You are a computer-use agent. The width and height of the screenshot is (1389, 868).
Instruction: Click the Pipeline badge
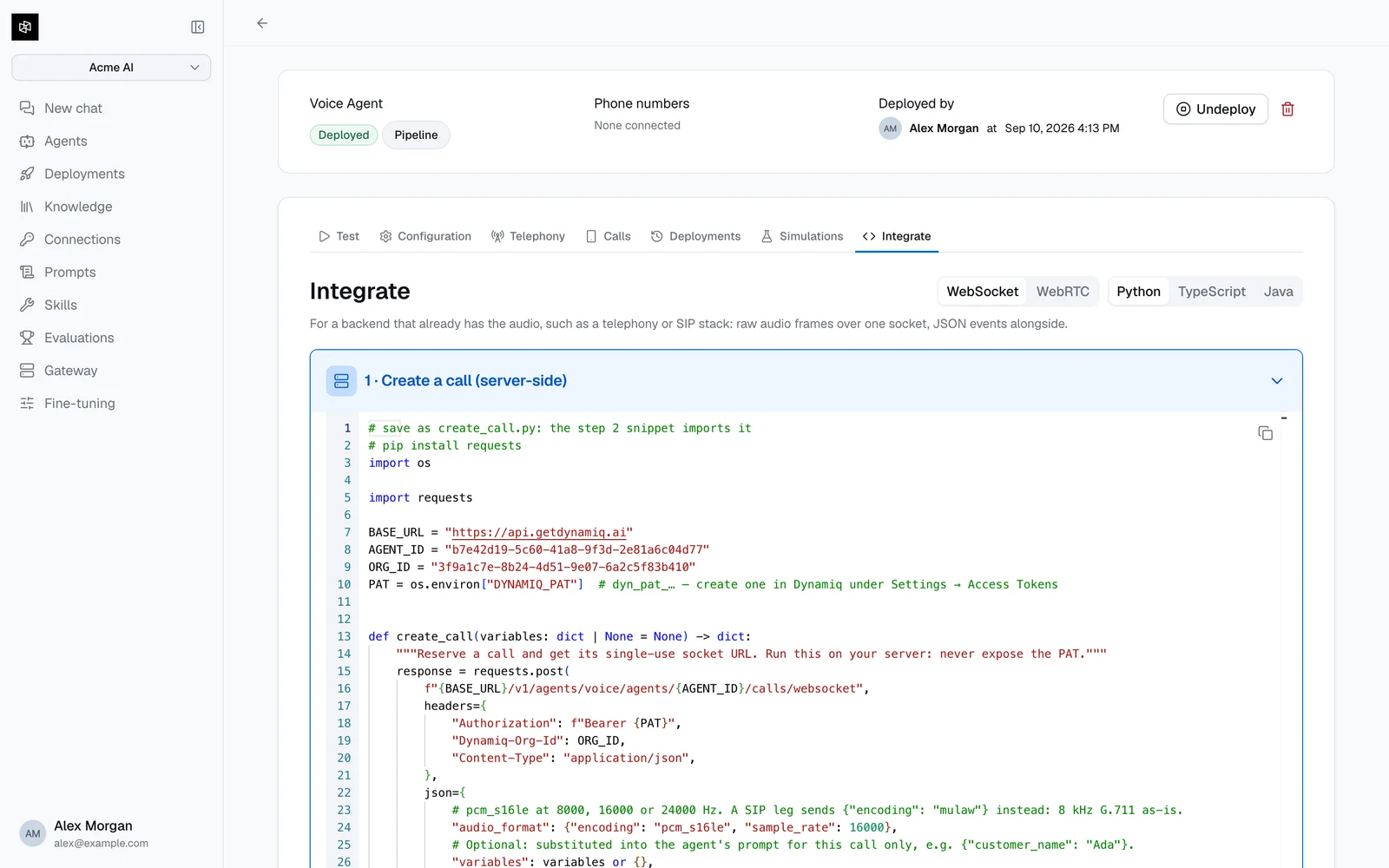(x=416, y=135)
